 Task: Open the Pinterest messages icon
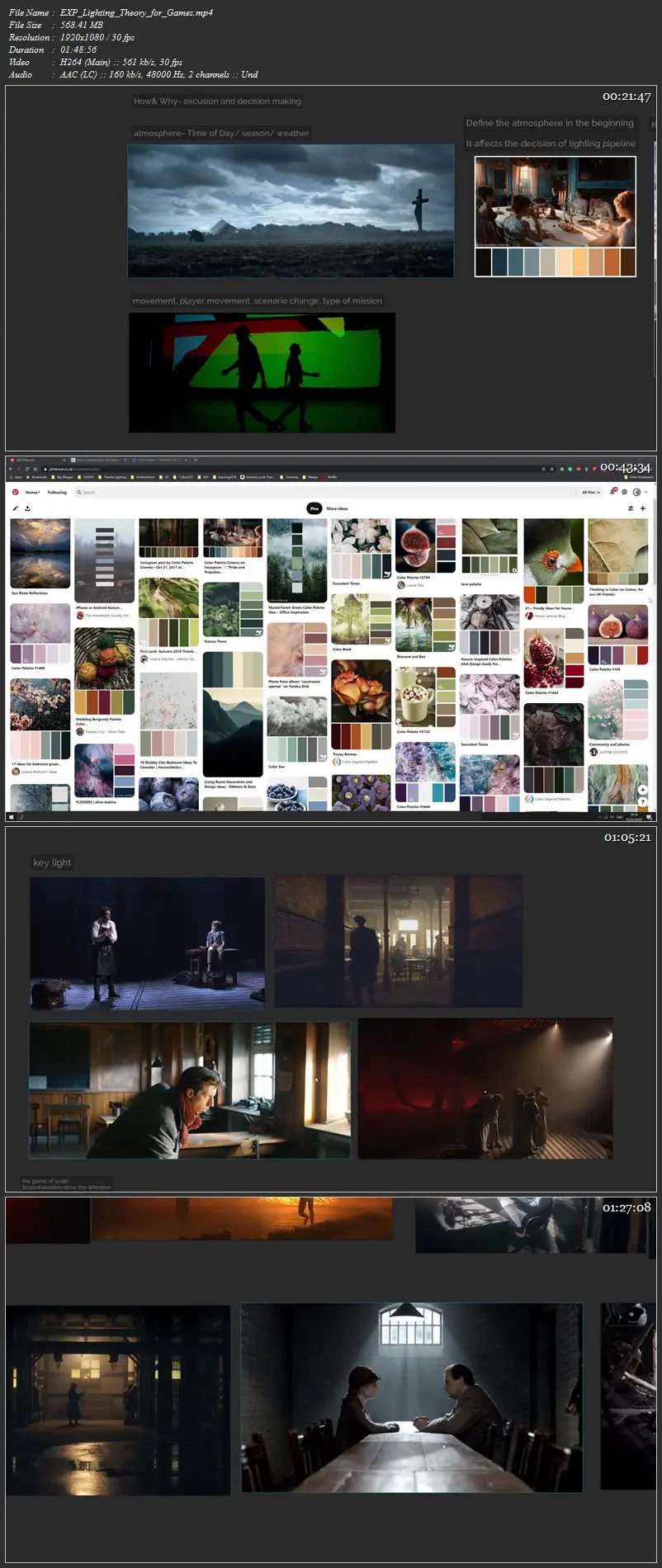(x=625, y=492)
